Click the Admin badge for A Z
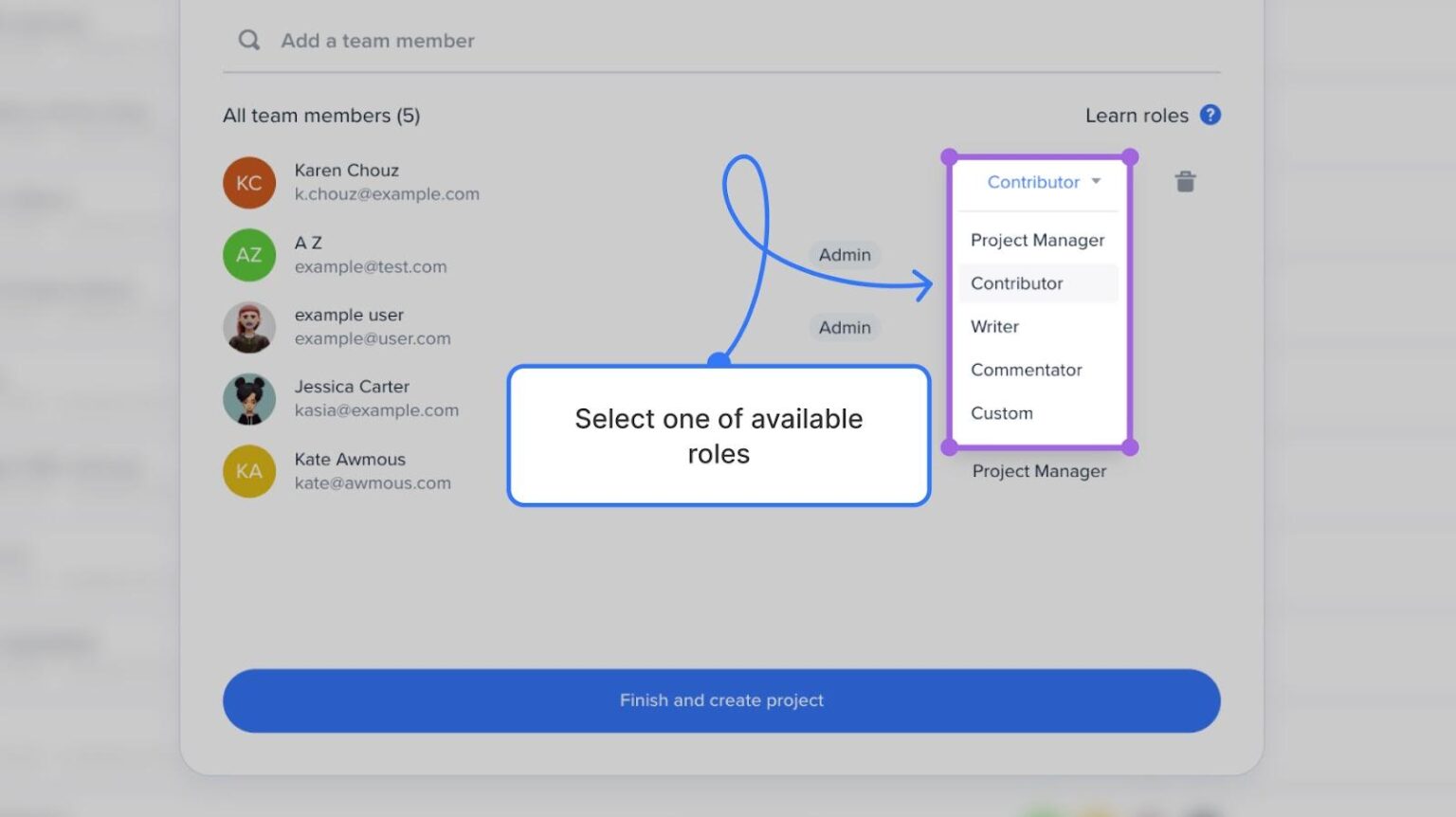 [x=845, y=255]
